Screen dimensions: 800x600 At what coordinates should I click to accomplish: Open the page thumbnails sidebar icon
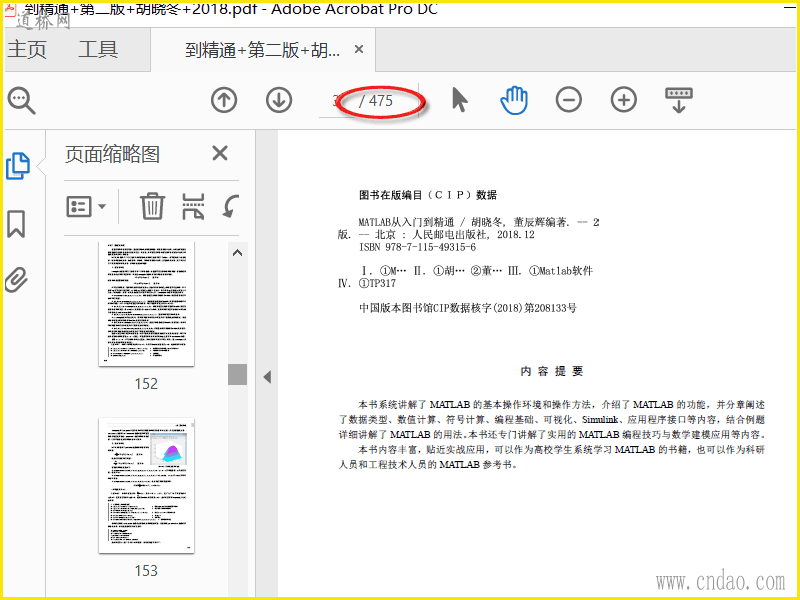[x=18, y=166]
